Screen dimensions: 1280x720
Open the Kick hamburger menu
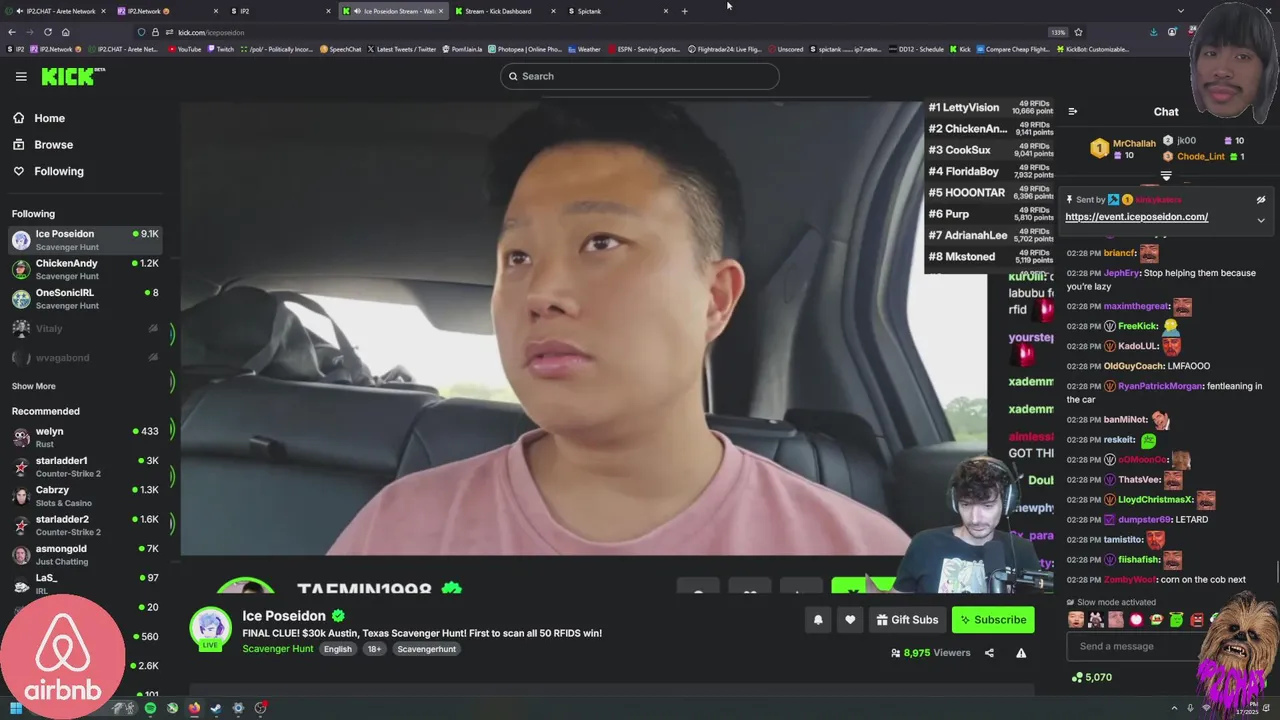coord(21,76)
